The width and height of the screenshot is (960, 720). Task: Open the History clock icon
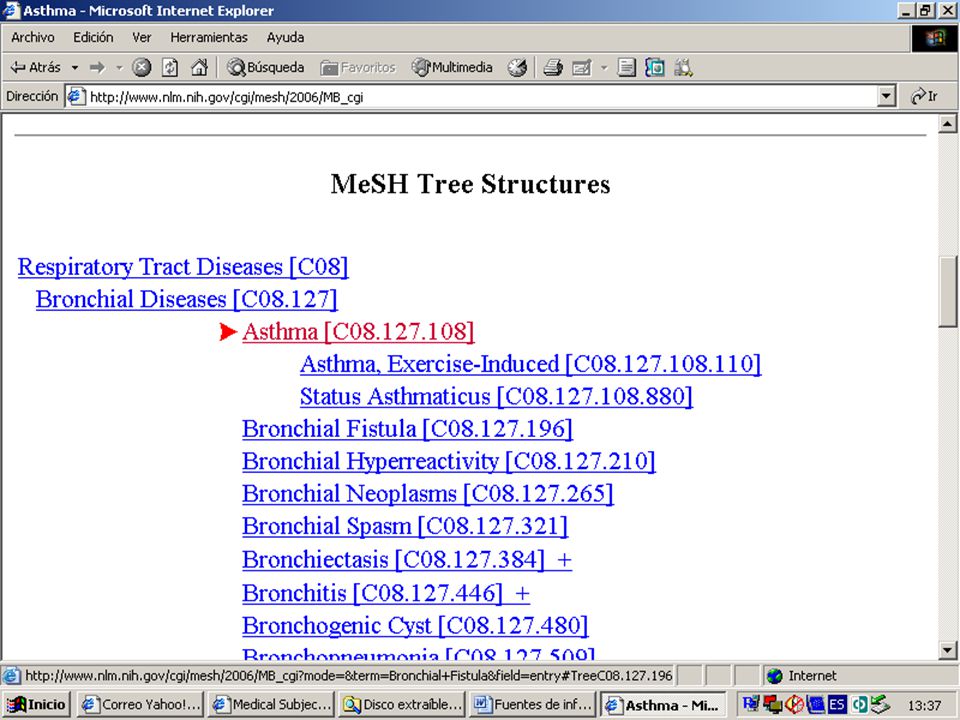pyautogui.click(x=517, y=67)
